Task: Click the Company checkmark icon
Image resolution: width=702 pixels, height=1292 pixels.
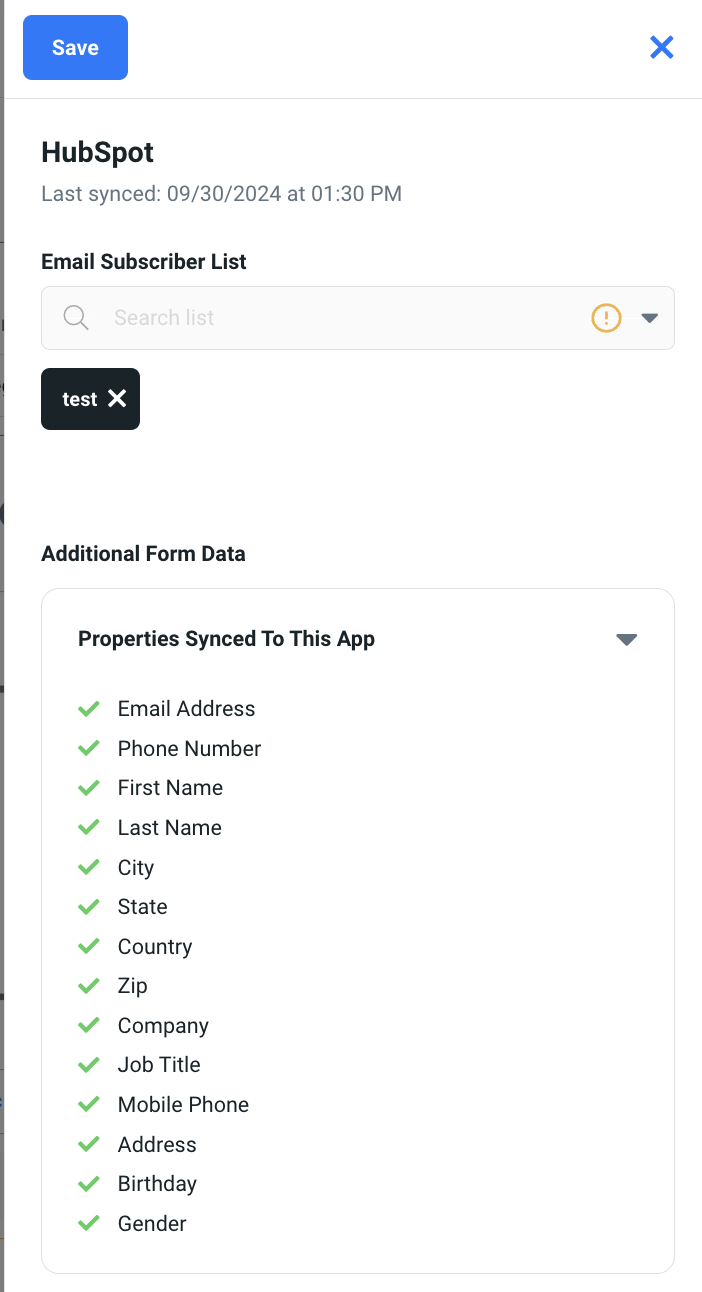Action: (89, 1025)
